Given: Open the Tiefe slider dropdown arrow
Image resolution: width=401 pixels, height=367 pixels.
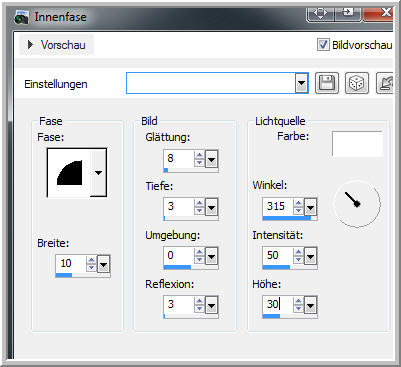Looking at the screenshot, I should coord(211,208).
